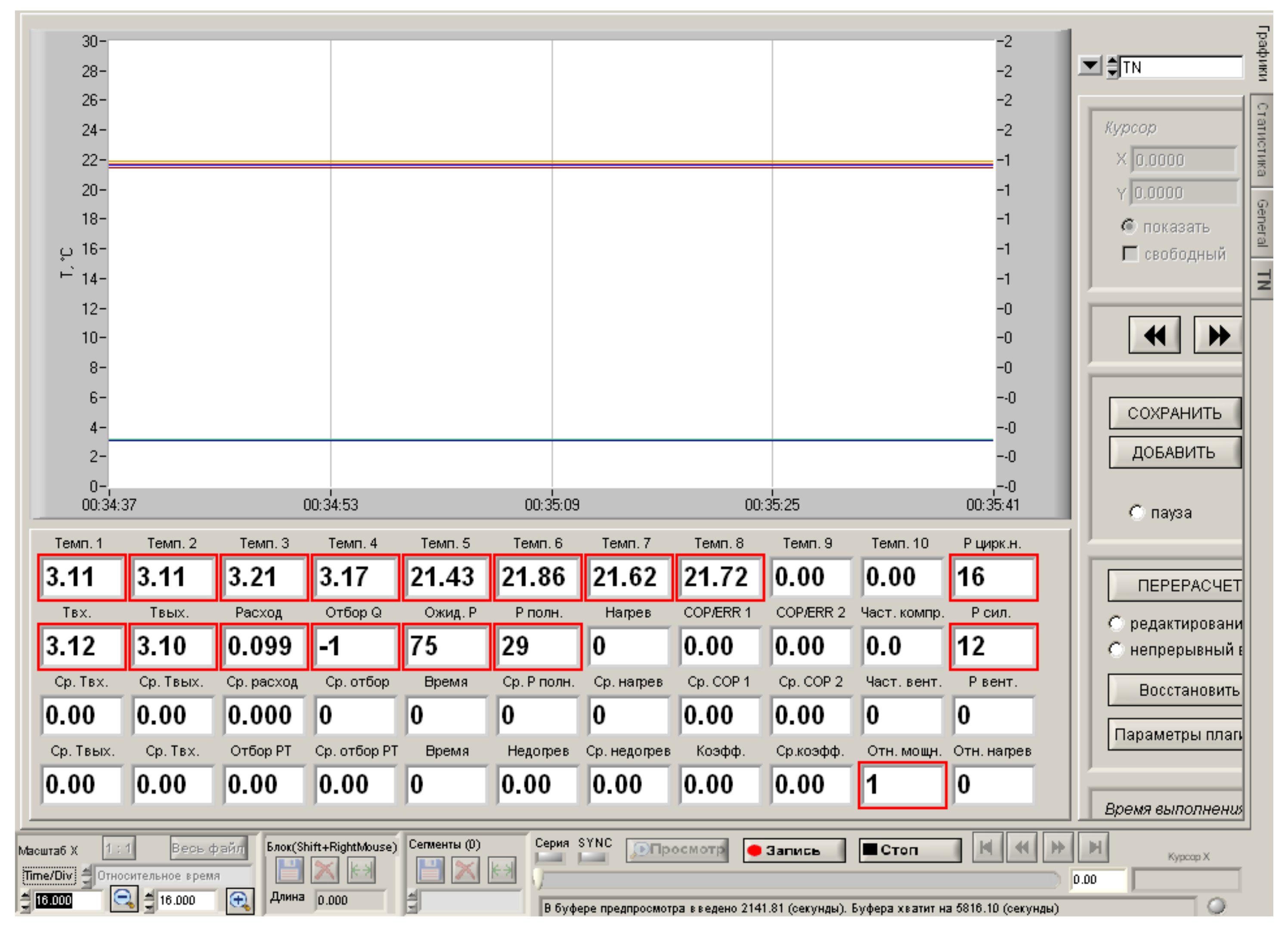Click the 1 : 1 scale button
This screenshot has height=926, width=1288.
(x=119, y=848)
